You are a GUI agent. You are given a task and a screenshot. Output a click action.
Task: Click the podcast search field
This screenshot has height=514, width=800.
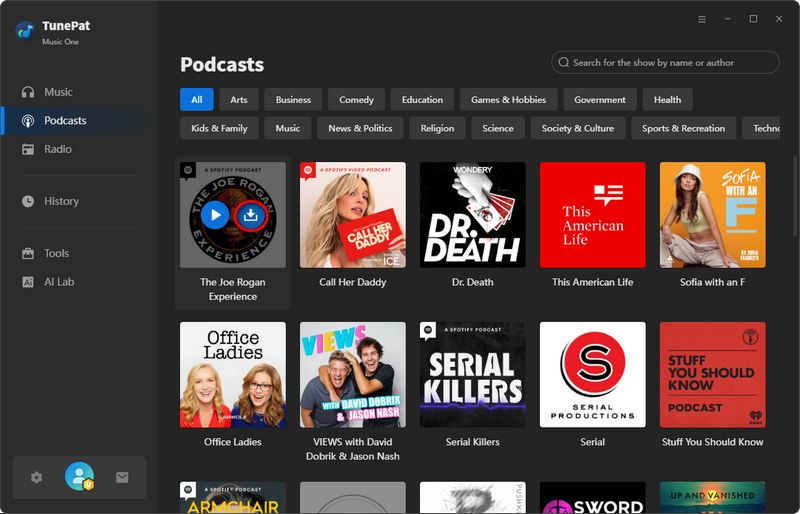[x=665, y=62]
